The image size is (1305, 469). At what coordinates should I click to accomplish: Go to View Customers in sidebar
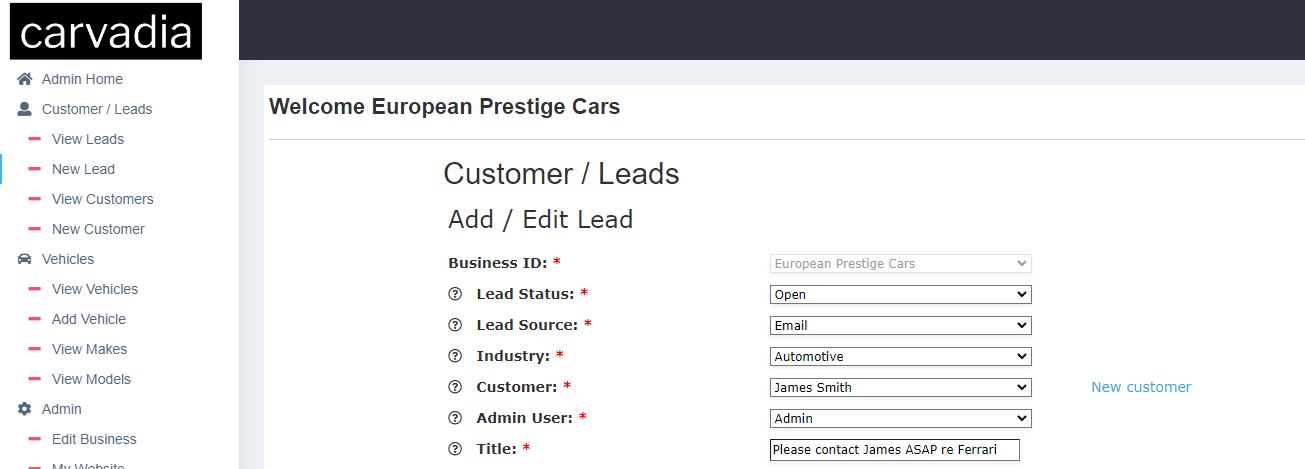pyautogui.click(x=102, y=199)
